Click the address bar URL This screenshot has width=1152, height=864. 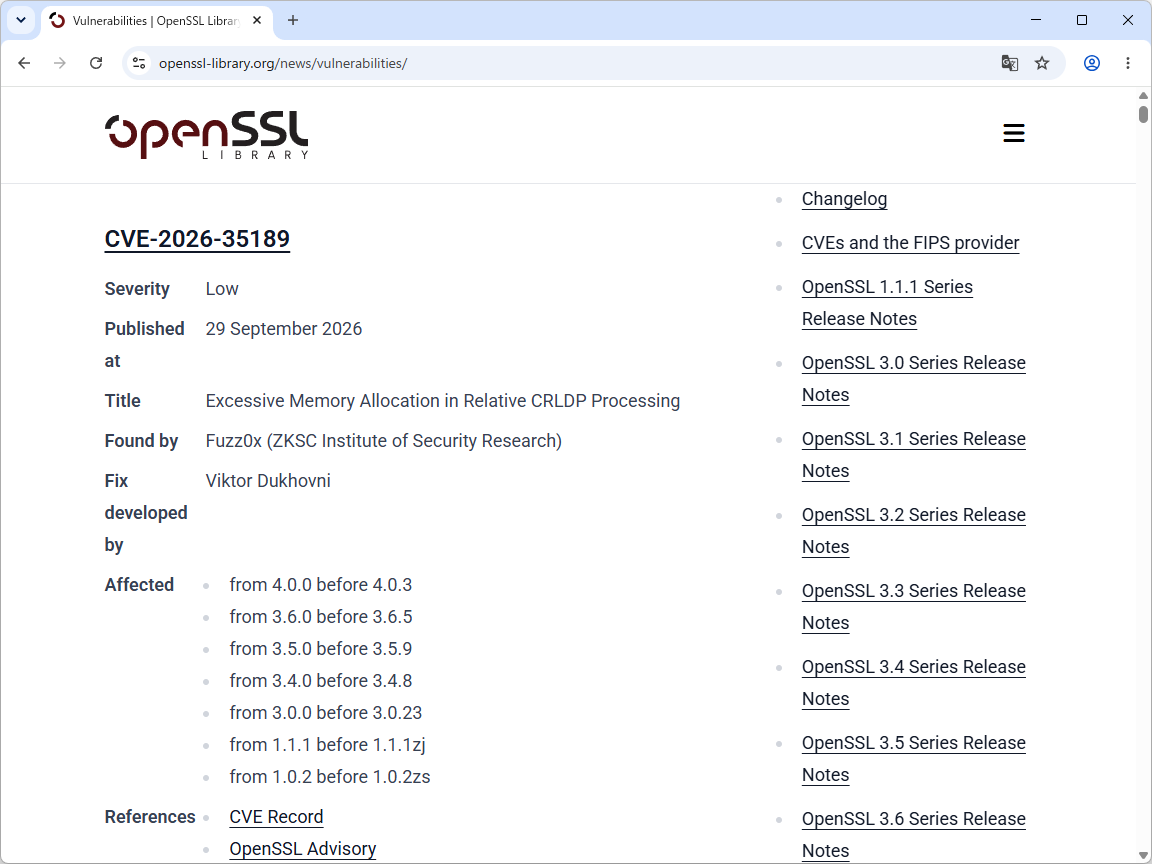(283, 63)
